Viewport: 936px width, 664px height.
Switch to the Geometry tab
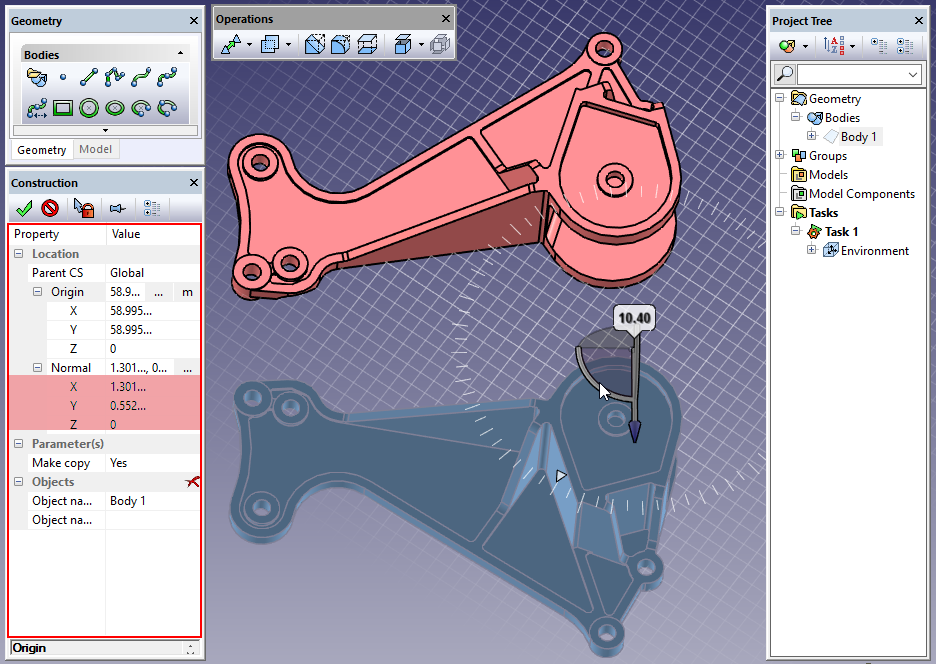click(x=41, y=150)
